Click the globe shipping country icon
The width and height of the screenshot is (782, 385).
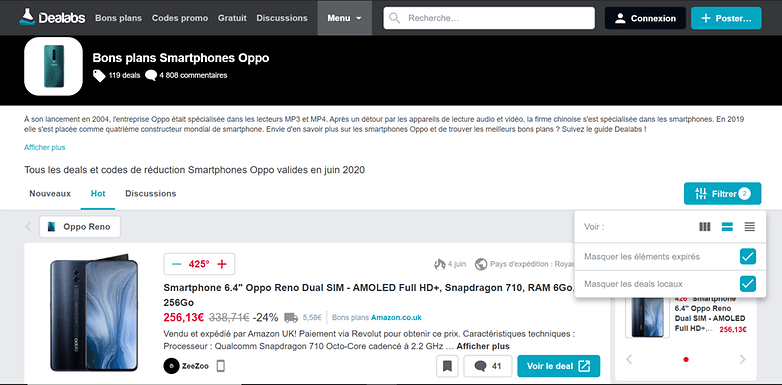[481, 264]
